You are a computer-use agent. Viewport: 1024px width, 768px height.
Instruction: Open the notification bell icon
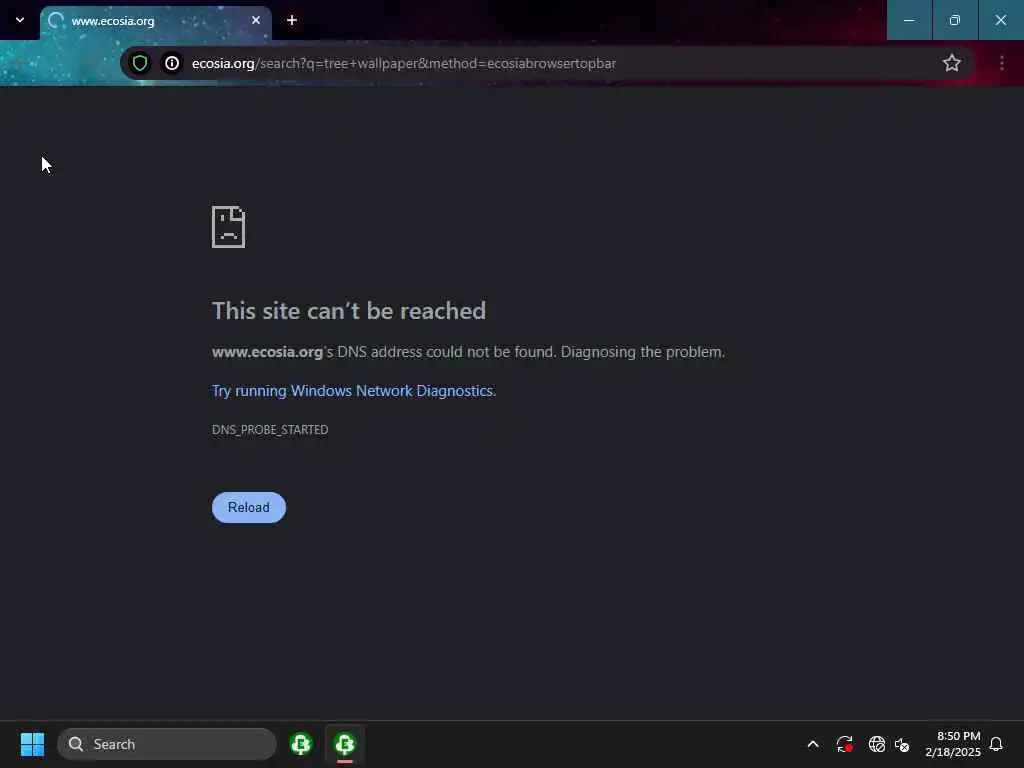tap(996, 744)
